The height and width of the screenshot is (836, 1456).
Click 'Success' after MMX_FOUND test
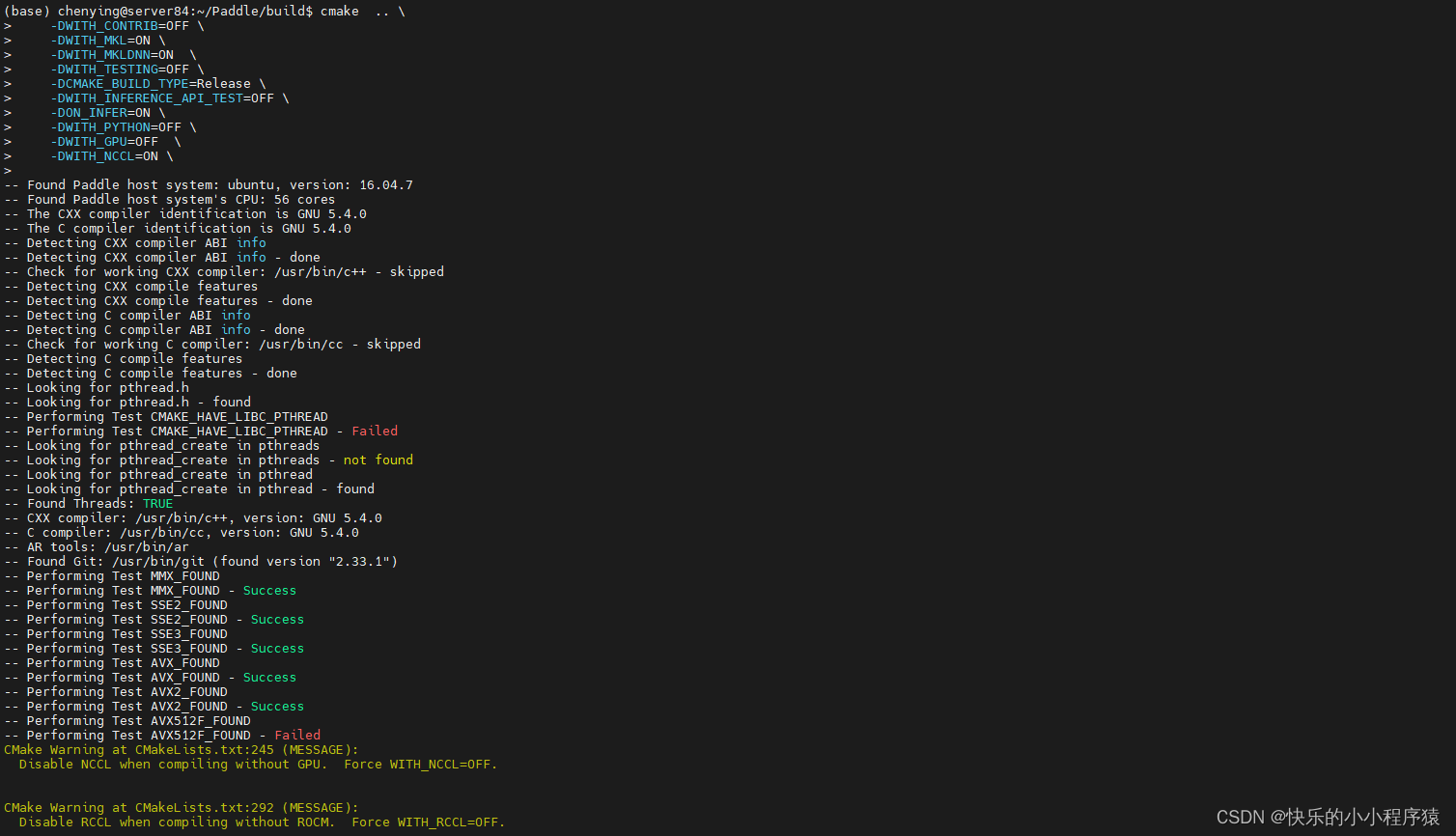click(270, 591)
